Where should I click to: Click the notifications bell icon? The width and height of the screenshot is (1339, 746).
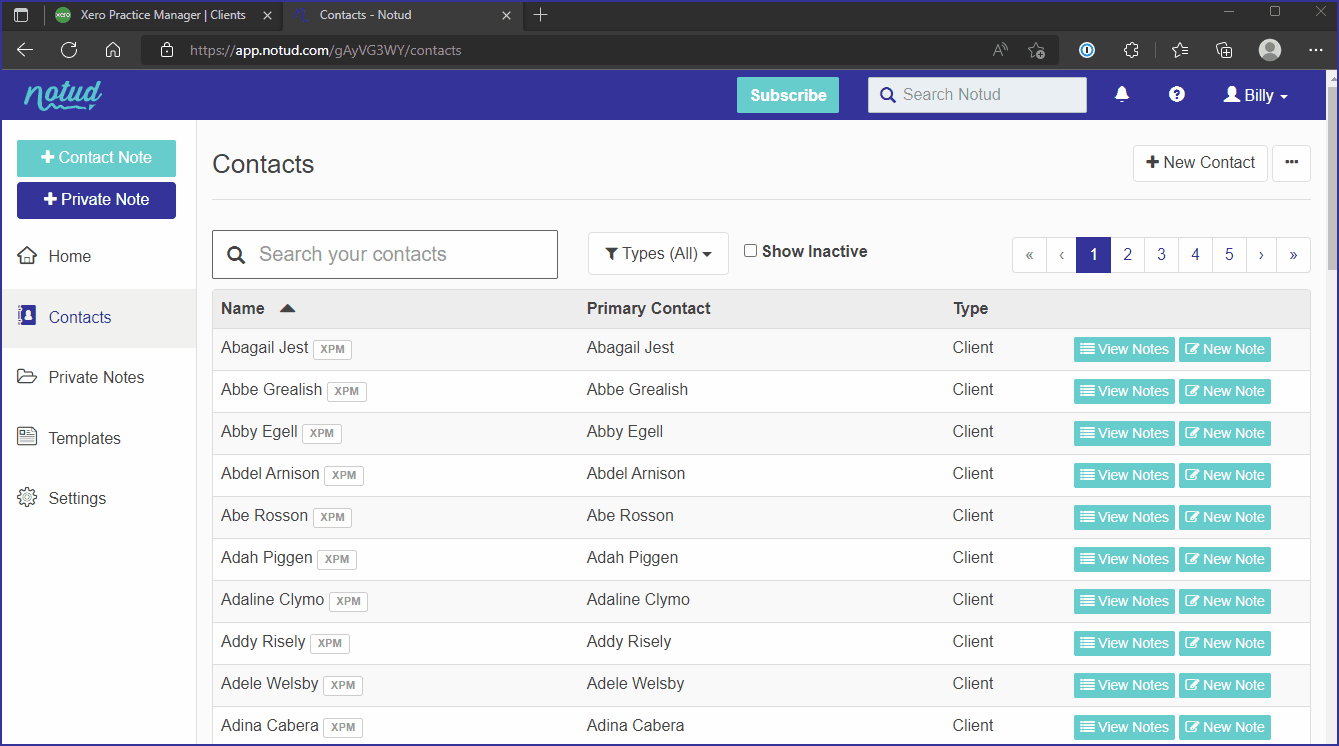pos(1122,94)
